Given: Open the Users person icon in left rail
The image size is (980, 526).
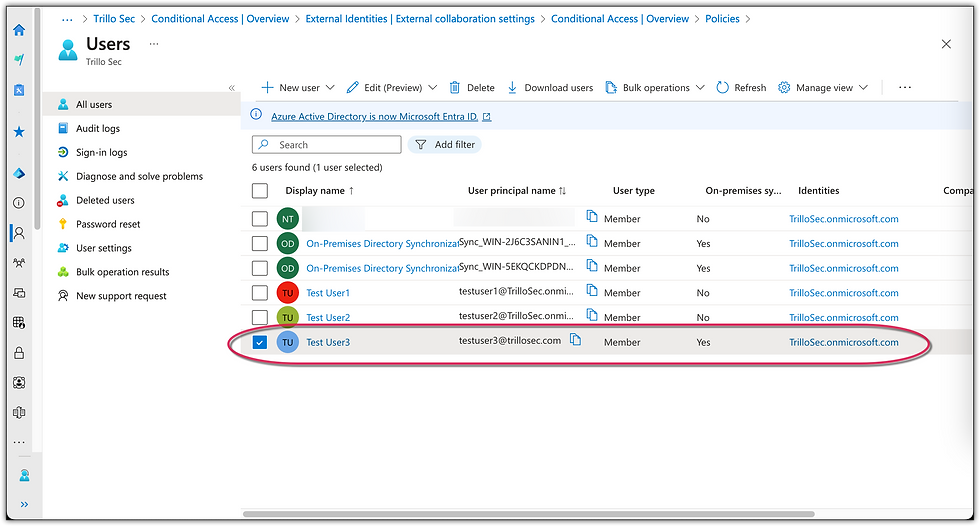Looking at the screenshot, I should click(19, 233).
